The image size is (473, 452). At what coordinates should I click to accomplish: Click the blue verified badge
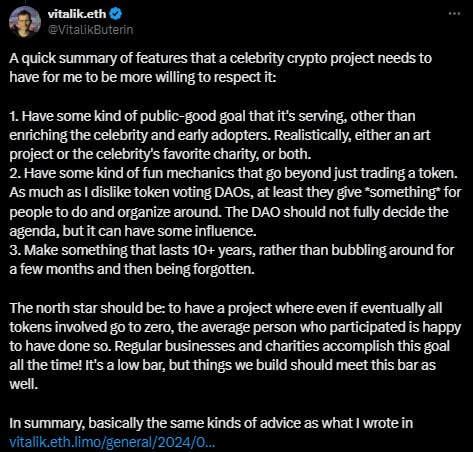[116, 14]
